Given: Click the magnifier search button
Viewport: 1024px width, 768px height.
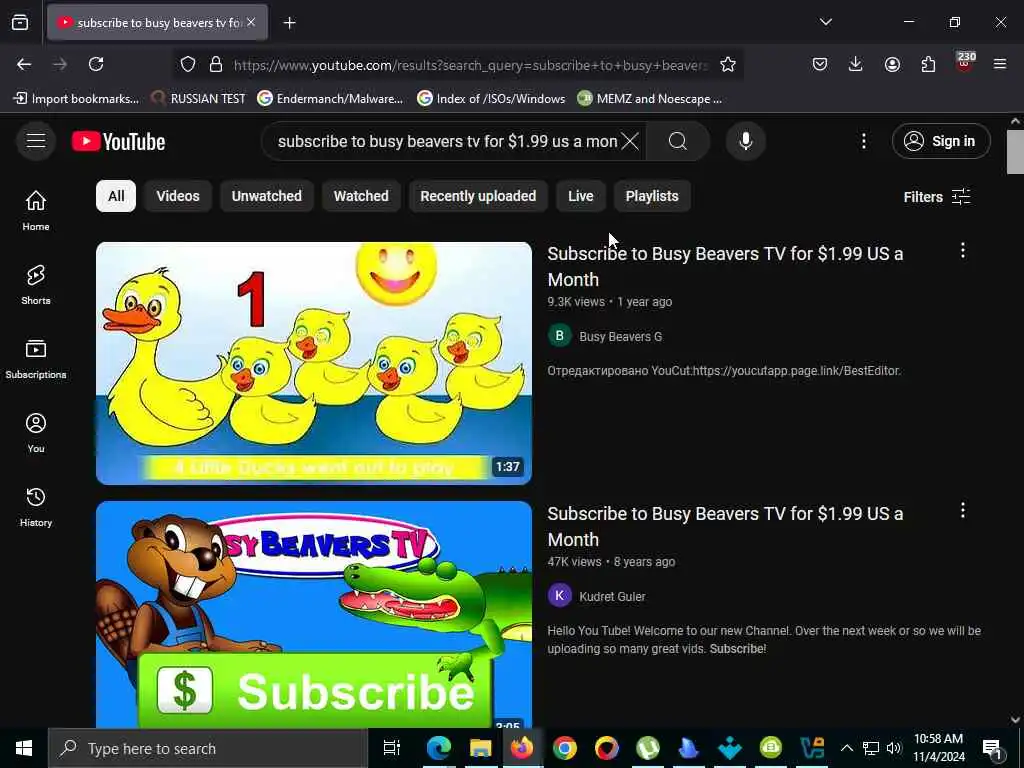Looking at the screenshot, I should pos(677,141).
